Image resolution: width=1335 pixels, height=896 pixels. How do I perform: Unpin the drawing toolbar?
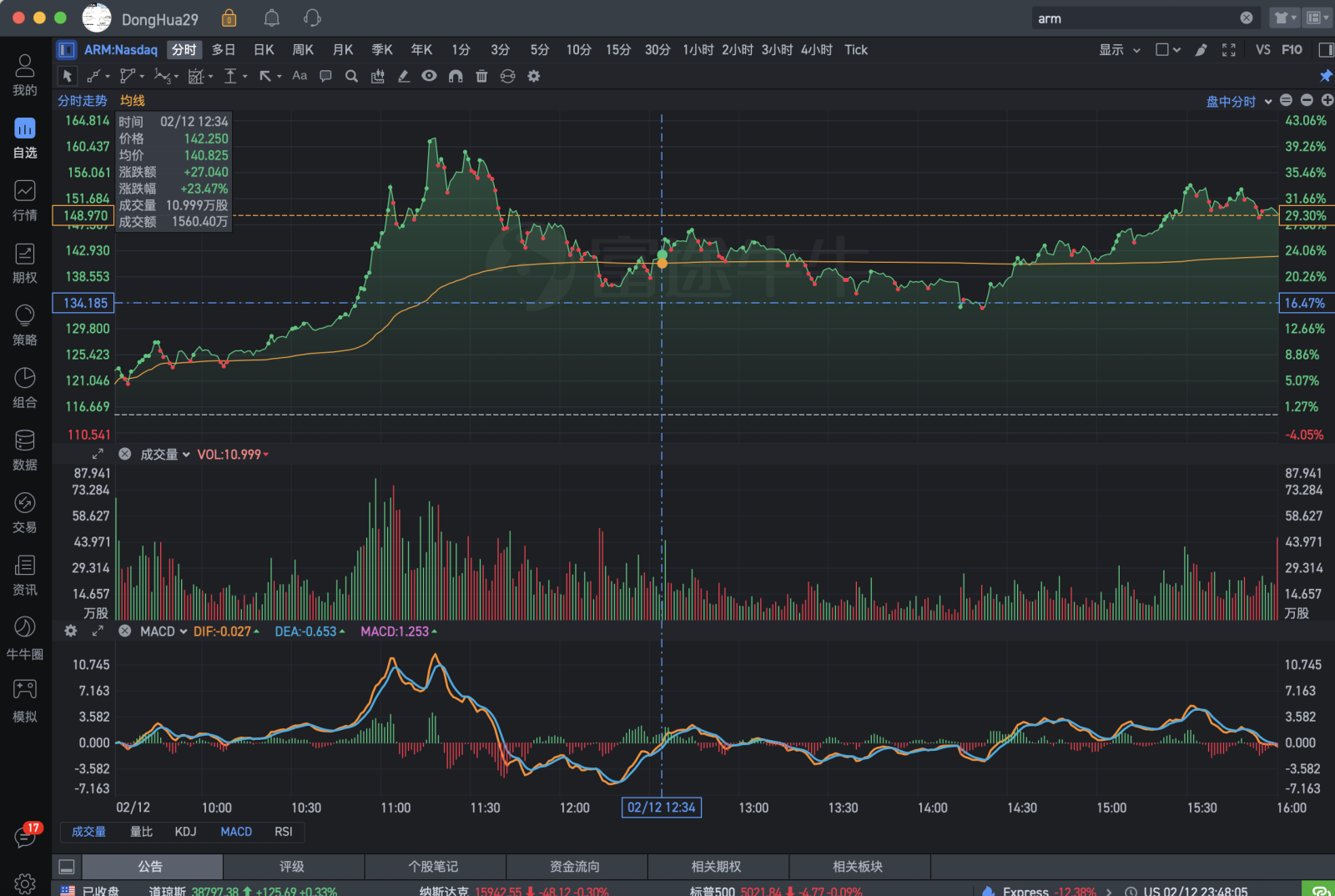[x=1326, y=76]
